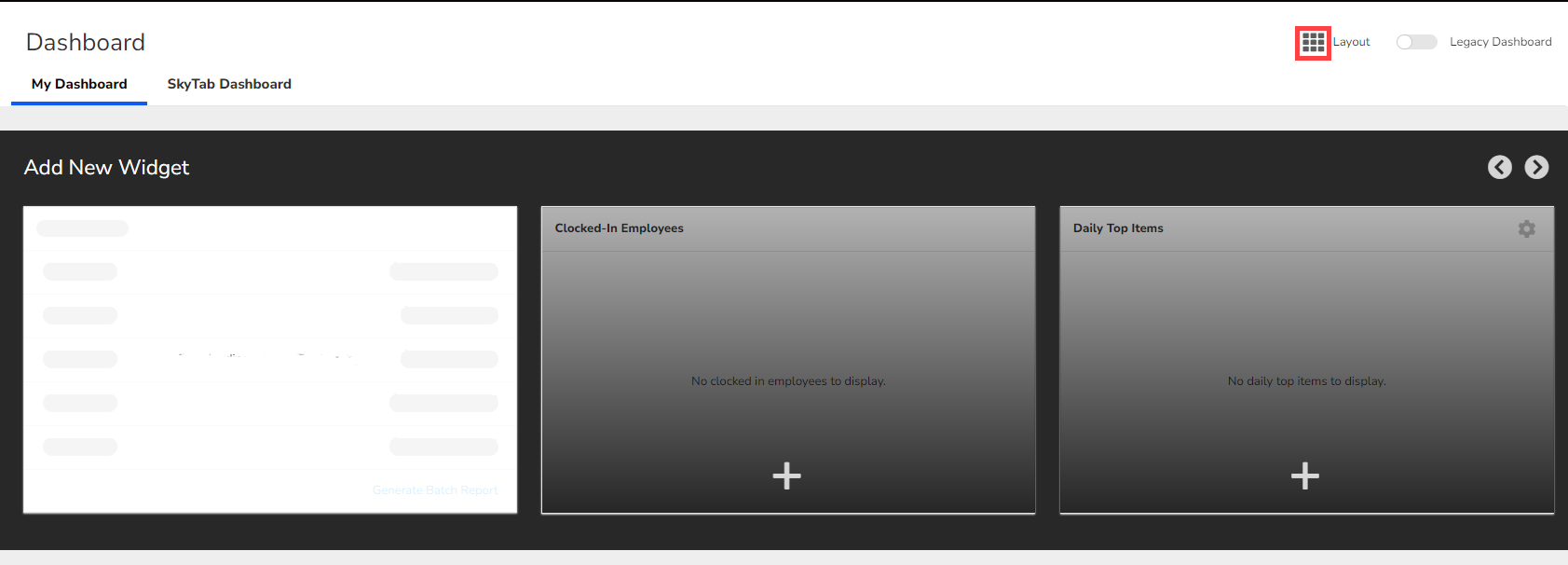Click the Clocked-In Employees widget title

pyautogui.click(x=619, y=228)
